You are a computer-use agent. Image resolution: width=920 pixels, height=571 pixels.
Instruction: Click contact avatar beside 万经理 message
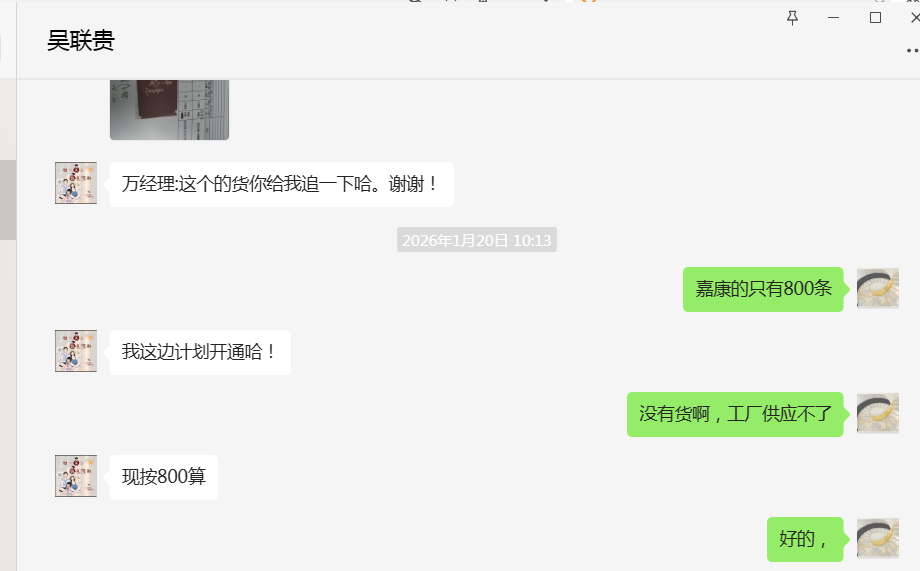click(x=76, y=183)
